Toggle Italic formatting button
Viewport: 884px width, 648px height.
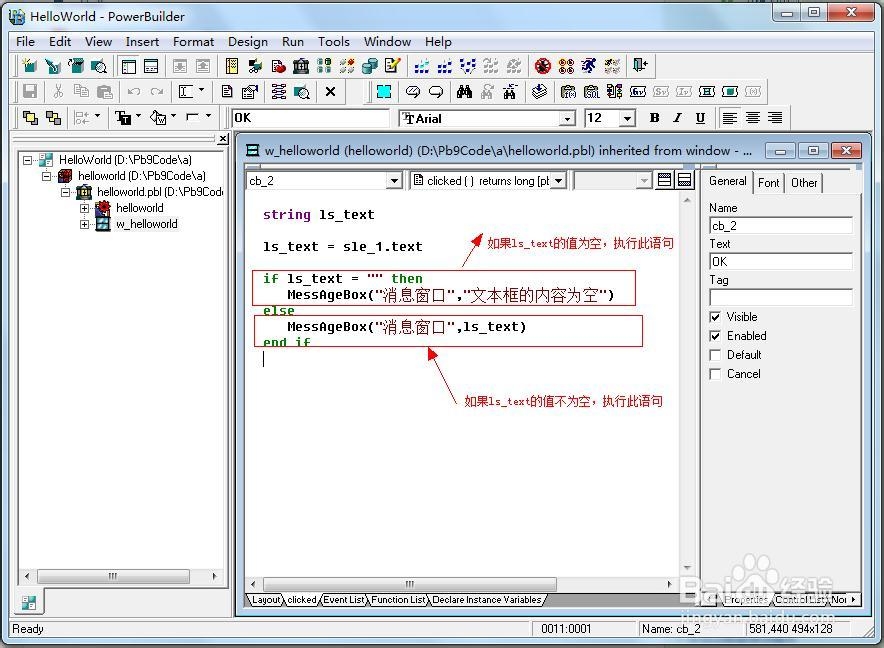(677, 118)
